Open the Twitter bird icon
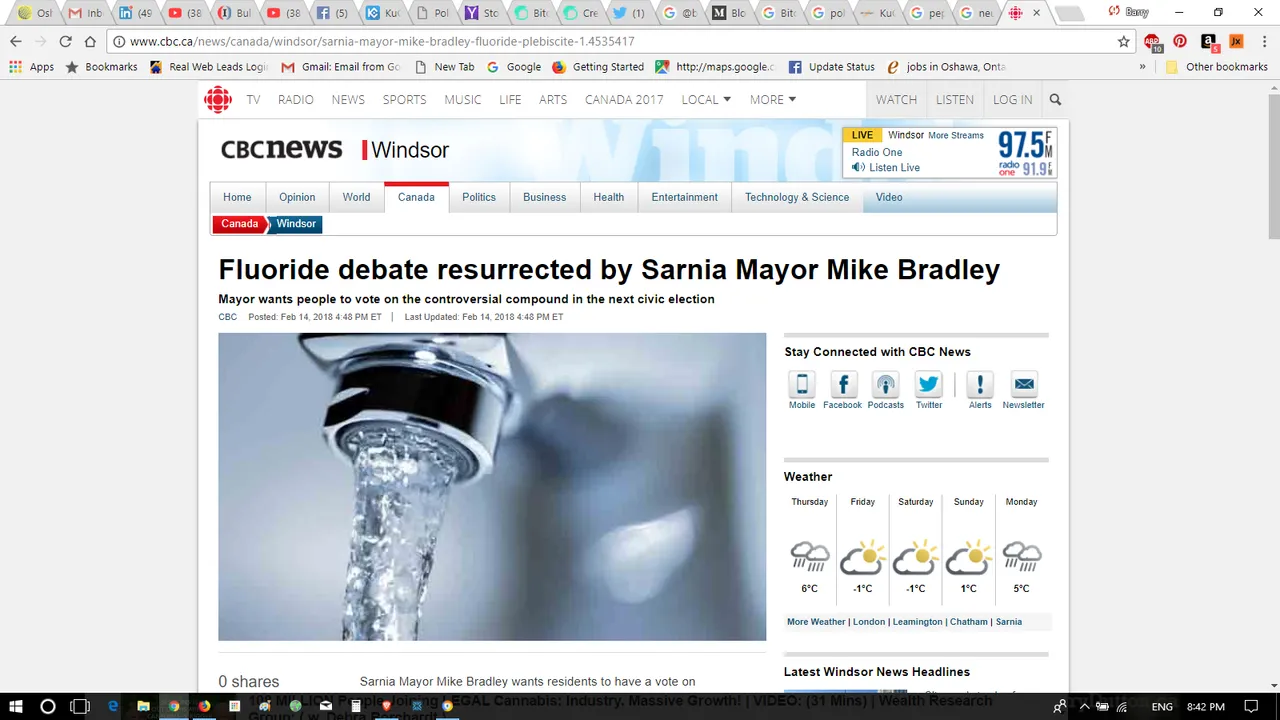Image resolution: width=1280 pixels, height=720 pixels. (x=929, y=384)
